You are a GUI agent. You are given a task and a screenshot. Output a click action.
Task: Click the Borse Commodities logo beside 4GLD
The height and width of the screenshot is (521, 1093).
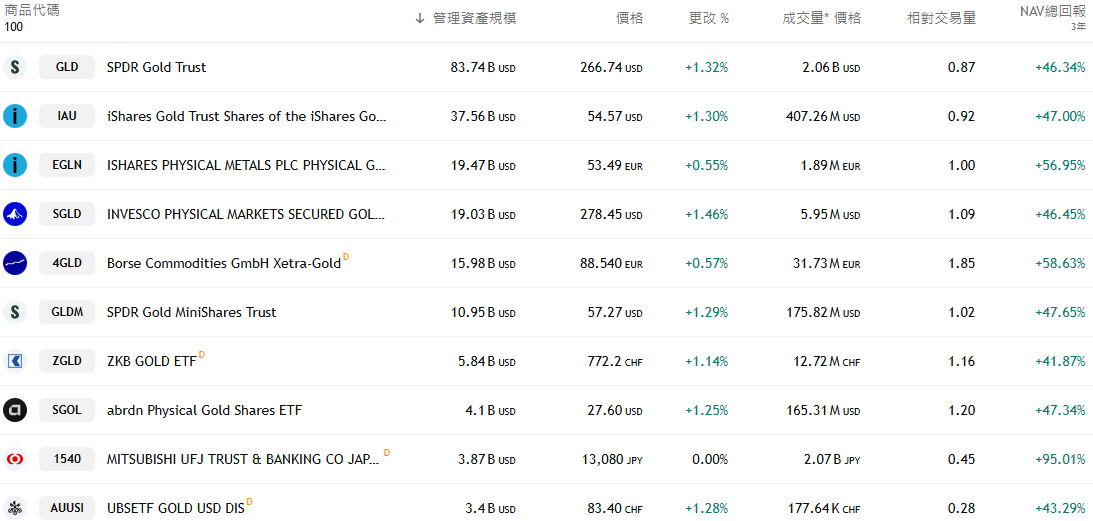point(15,263)
